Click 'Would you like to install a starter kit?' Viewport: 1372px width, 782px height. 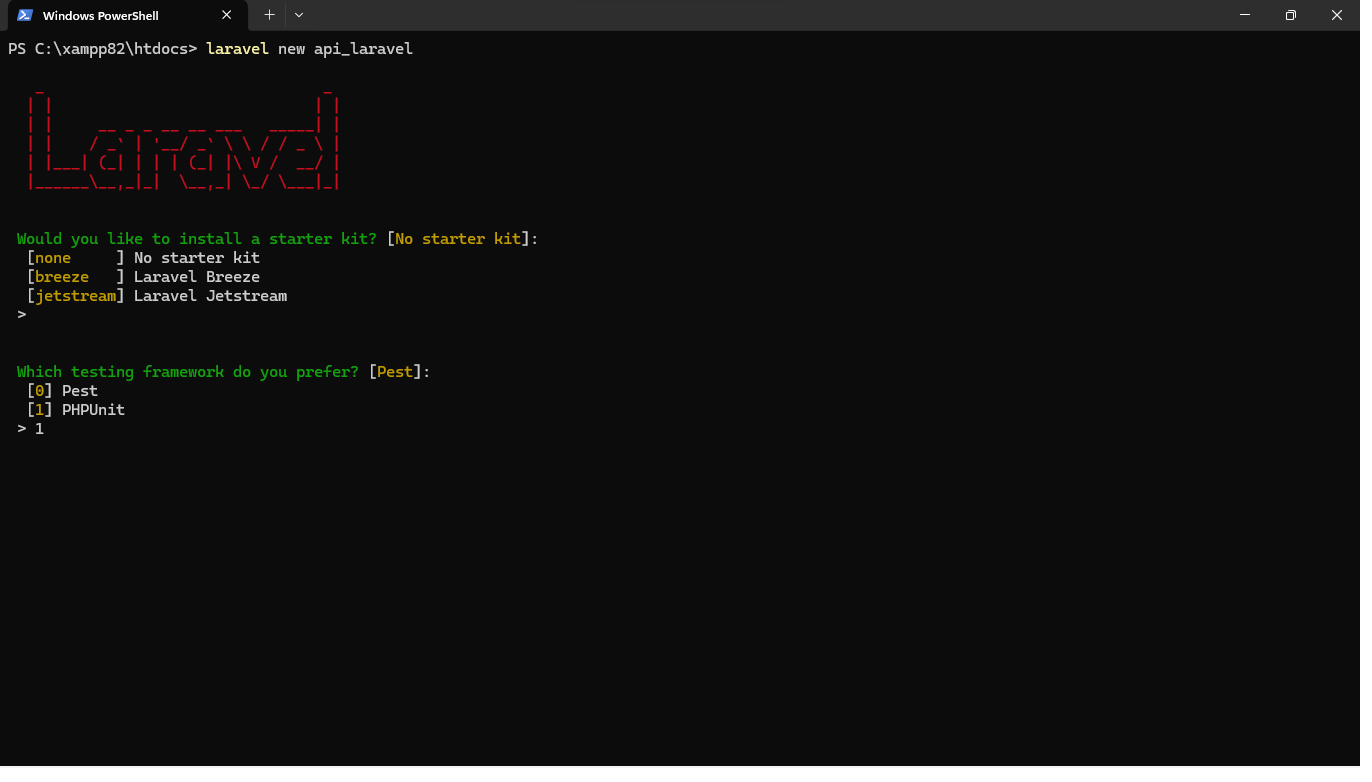[197, 239]
